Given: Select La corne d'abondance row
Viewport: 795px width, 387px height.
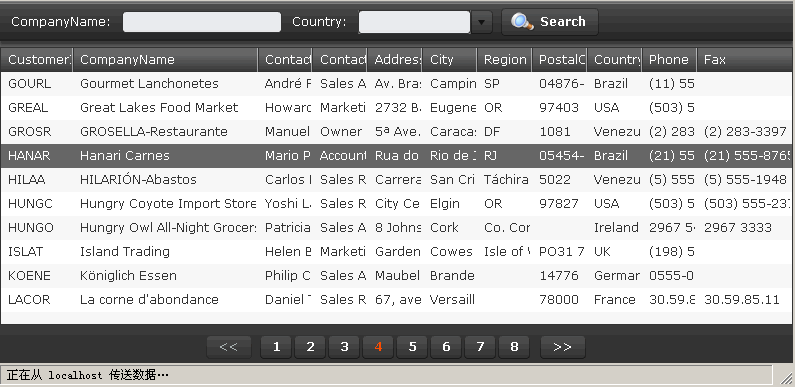Looking at the screenshot, I should (x=397, y=300).
